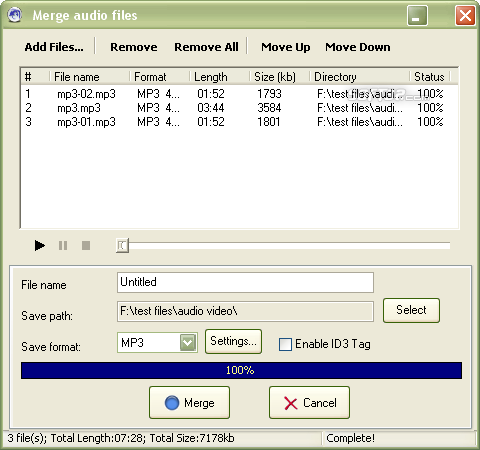Sort by the File name column header

click(x=89, y=77)
